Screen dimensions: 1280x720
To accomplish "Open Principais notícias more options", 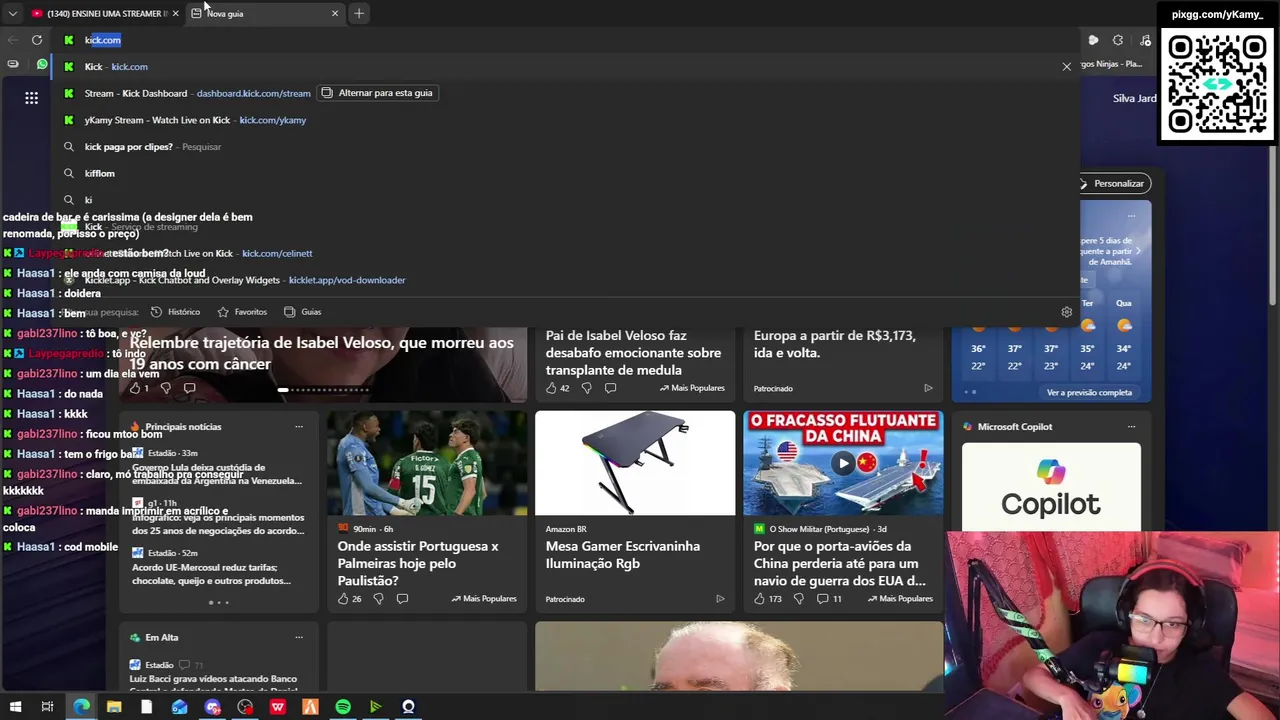I will (298, 427).
